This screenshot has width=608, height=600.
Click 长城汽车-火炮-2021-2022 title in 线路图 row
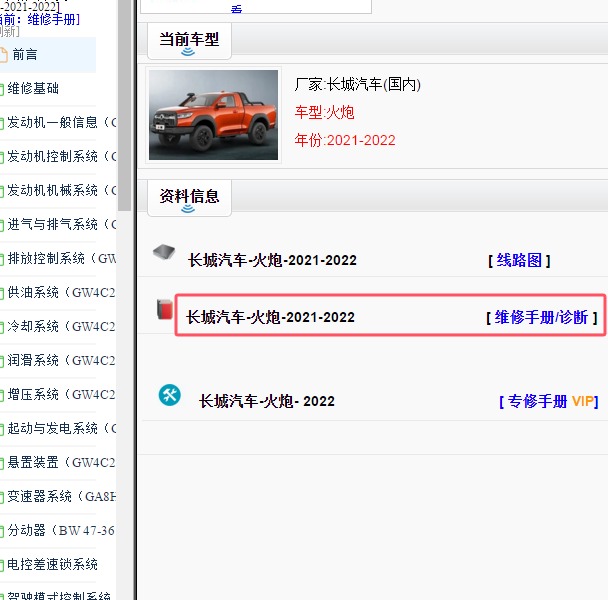(272, 260)
